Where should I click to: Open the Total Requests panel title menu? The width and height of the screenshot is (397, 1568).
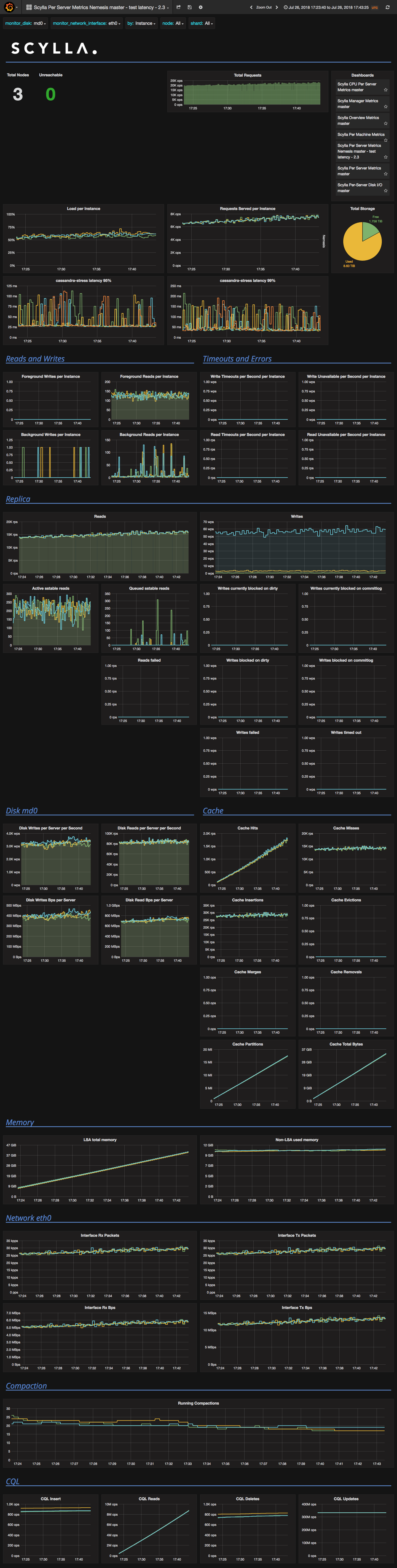(247, 76)
